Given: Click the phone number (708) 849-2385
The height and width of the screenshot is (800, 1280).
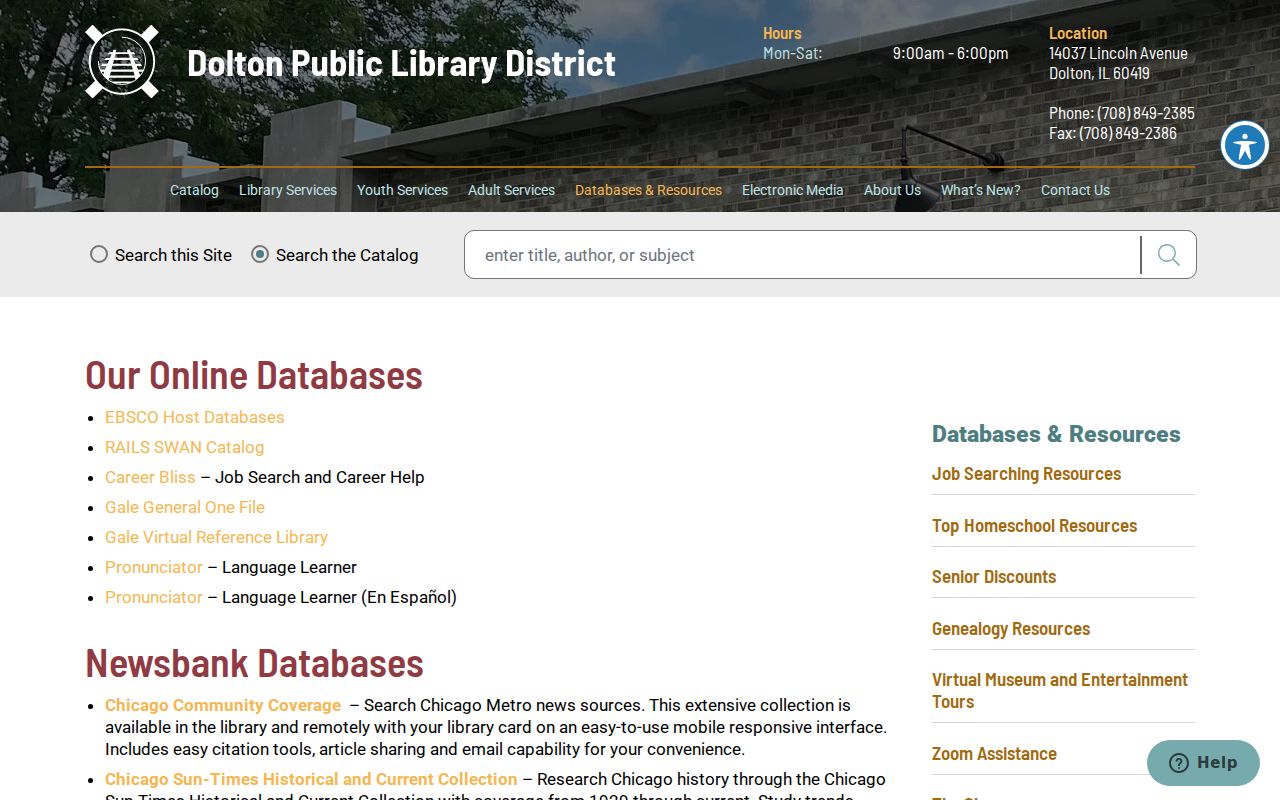Looking at the screenshot, I should (x=1145, y=113).
